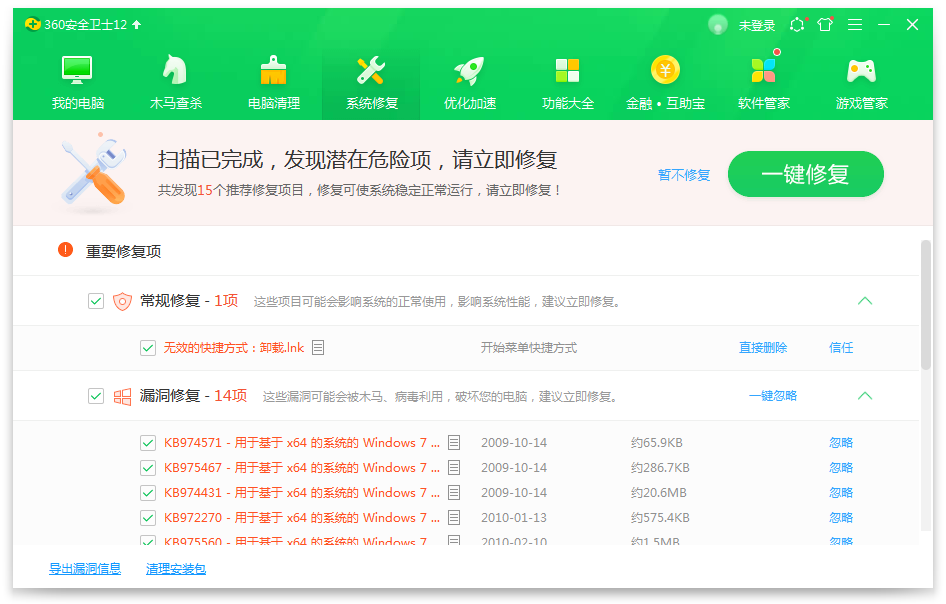946x604 pixels.
Task: Click the 约286.7KB size cell
Action: coord(660,468)
